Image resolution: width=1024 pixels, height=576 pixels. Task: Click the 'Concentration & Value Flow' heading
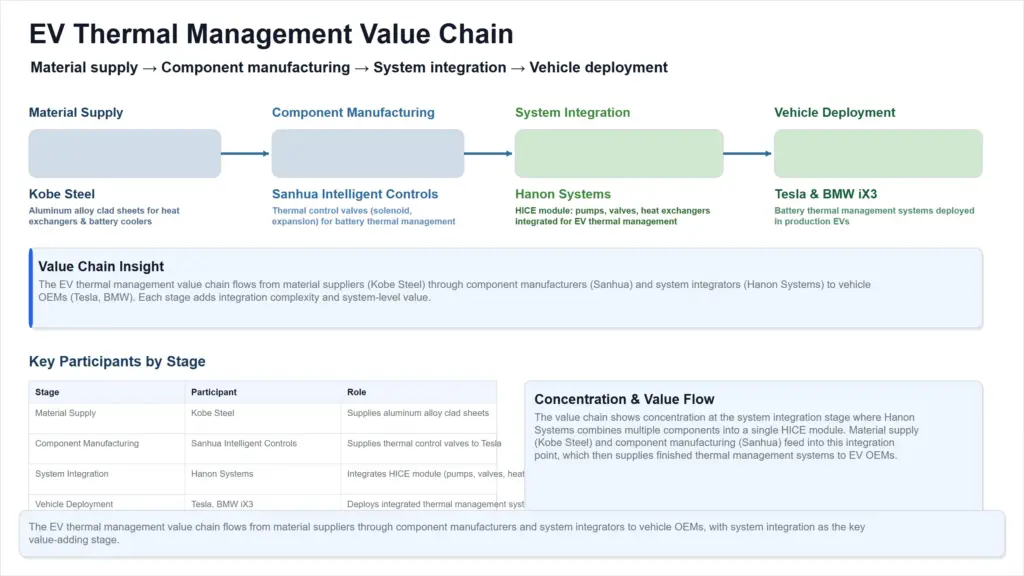(624, 399)
